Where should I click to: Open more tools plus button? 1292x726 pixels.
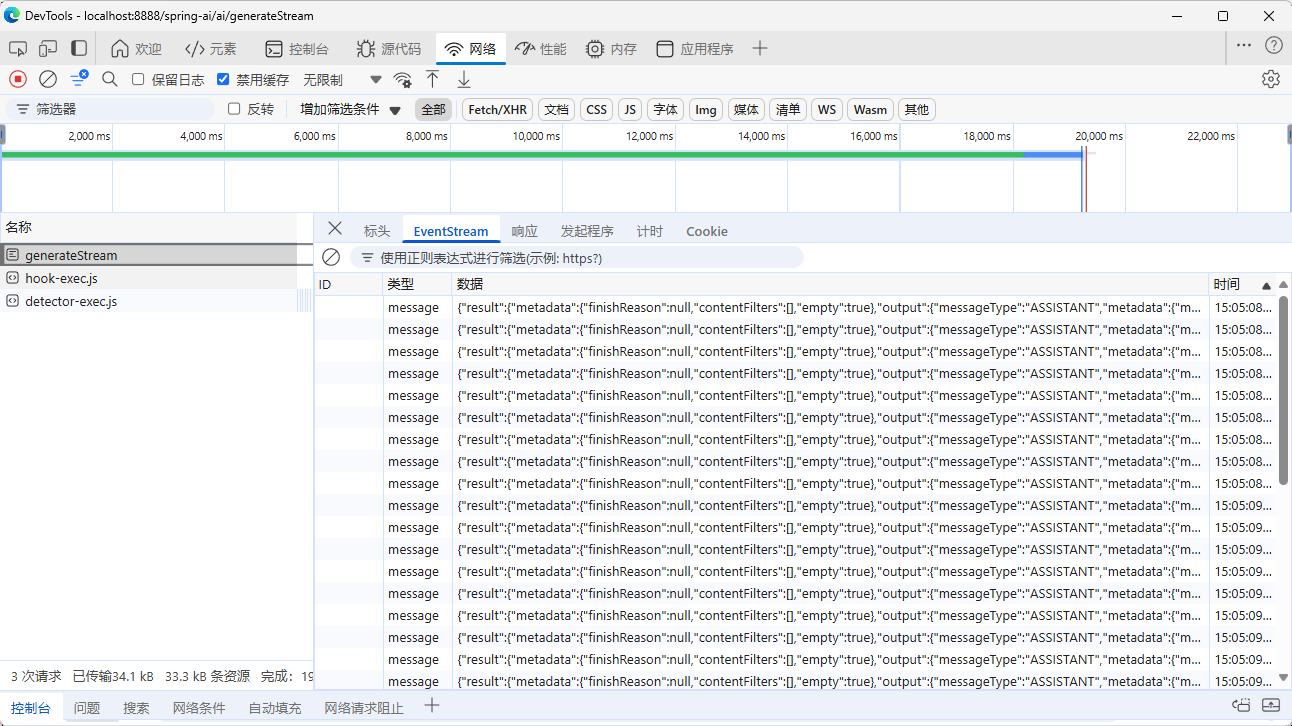pyautogui.click(x=760, y=48)
